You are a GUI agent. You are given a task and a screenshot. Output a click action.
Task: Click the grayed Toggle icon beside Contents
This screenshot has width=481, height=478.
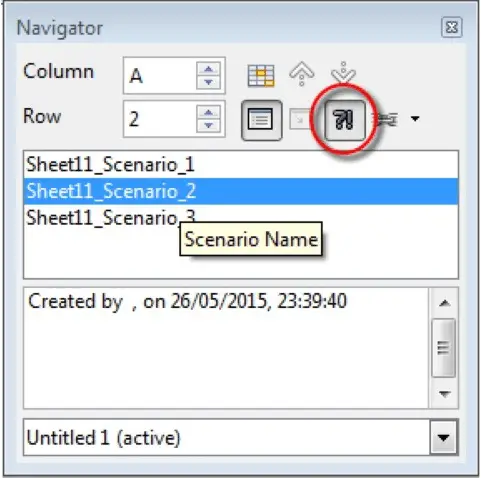[299, 119]
